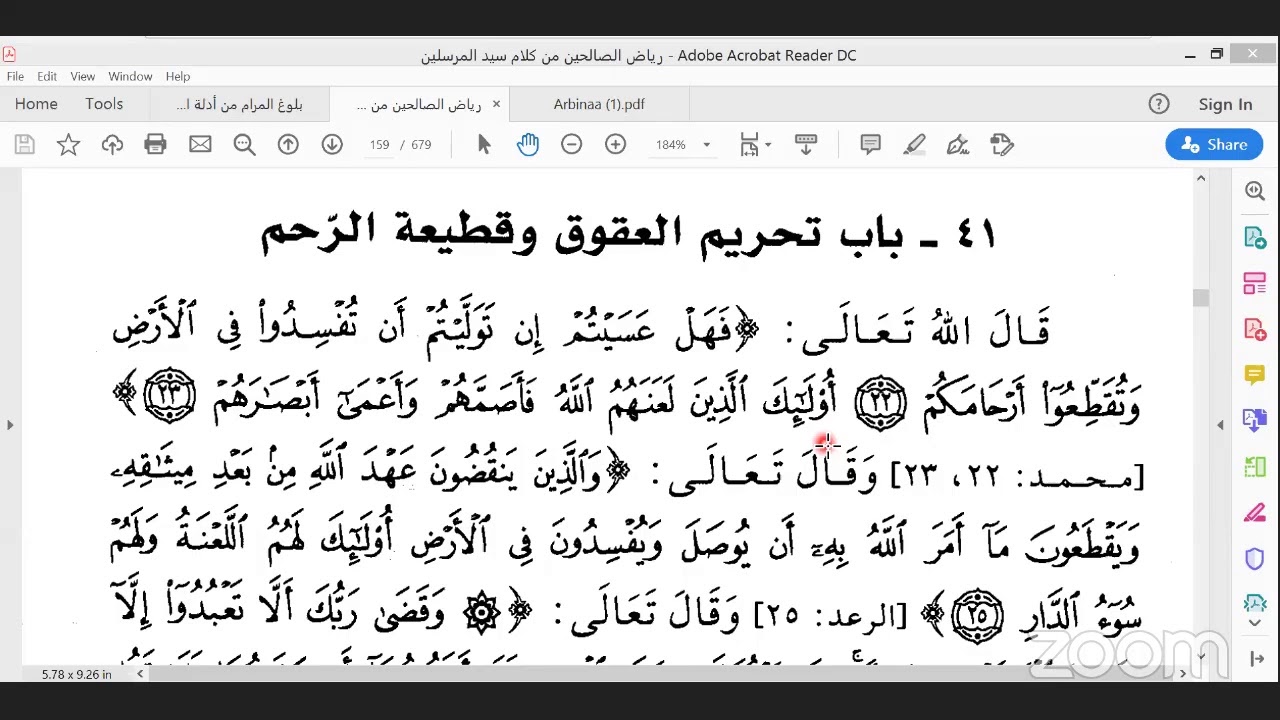Open Edit PDF tool in right pane
The image size is (1280, 720).
point(1255,283)
